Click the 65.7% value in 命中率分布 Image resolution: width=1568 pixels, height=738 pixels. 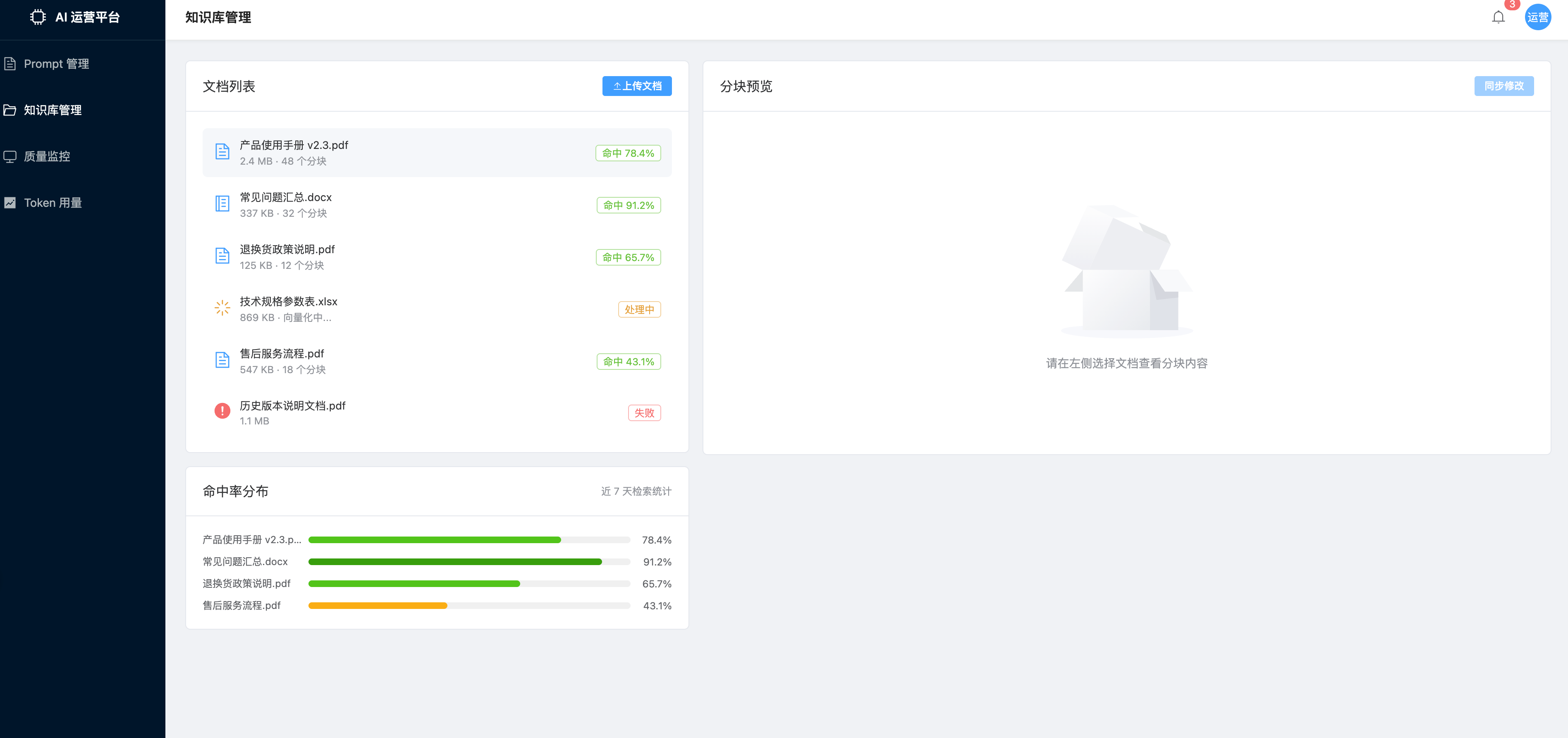coord(656,584)
